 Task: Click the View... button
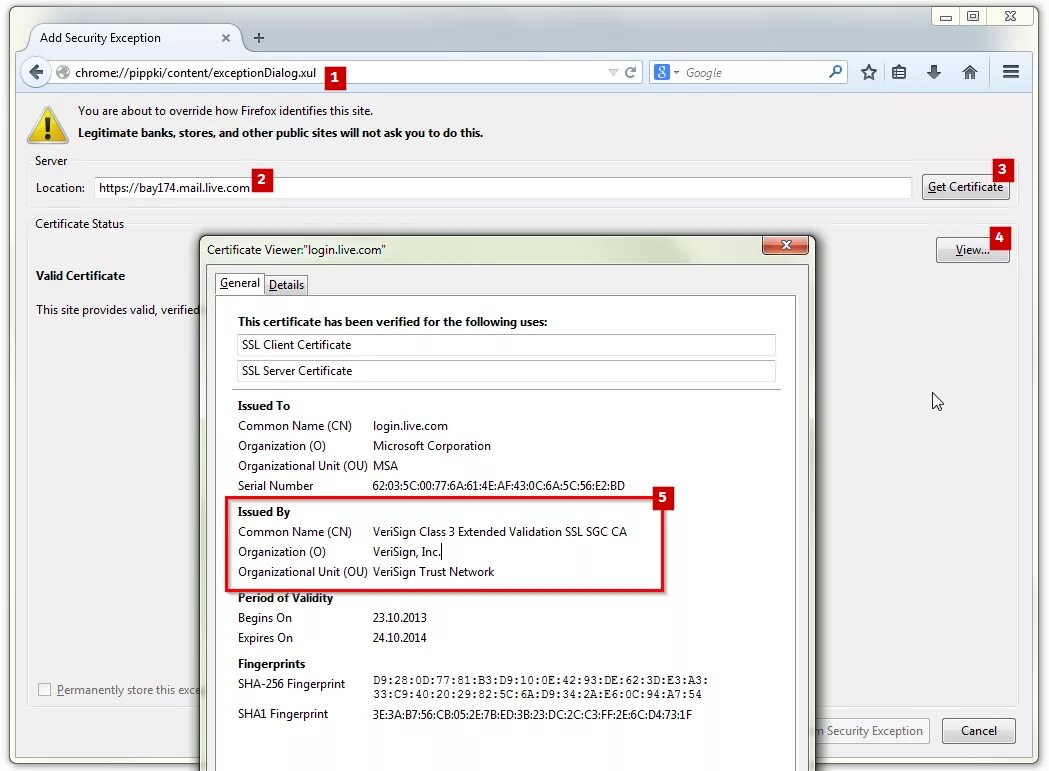click(972, 250)
